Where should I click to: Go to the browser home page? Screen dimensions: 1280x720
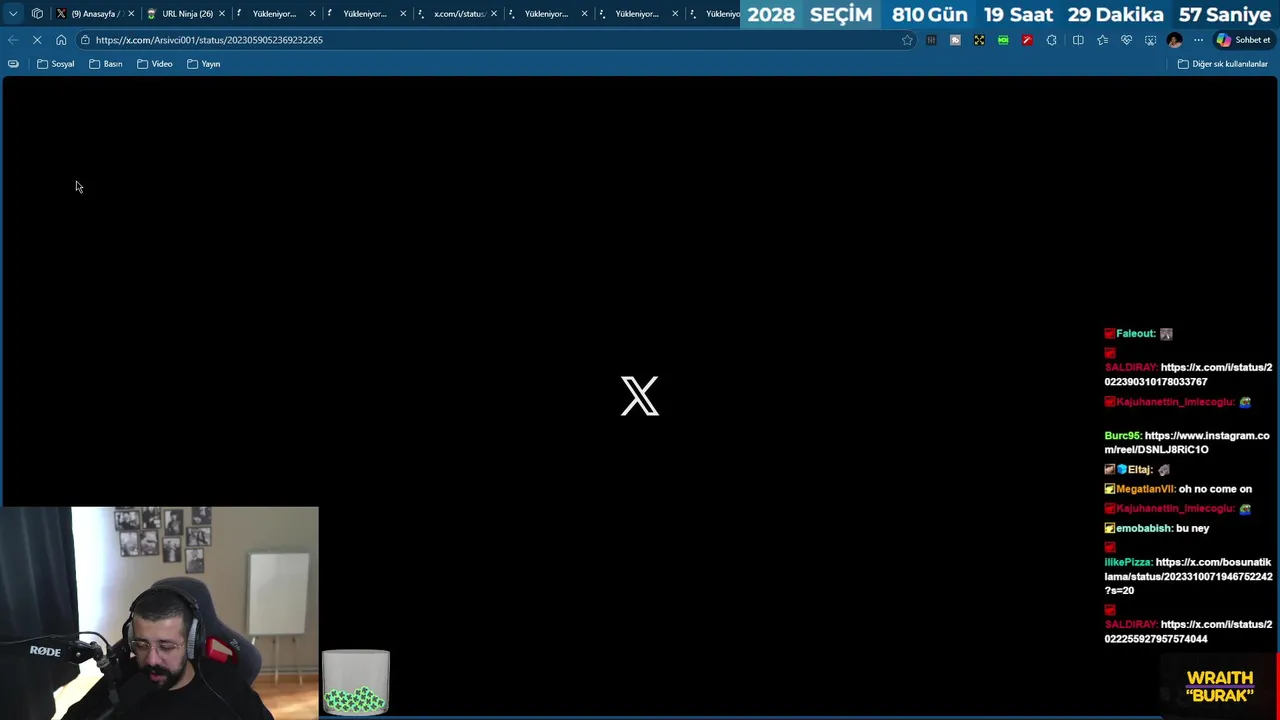[61, 40]
